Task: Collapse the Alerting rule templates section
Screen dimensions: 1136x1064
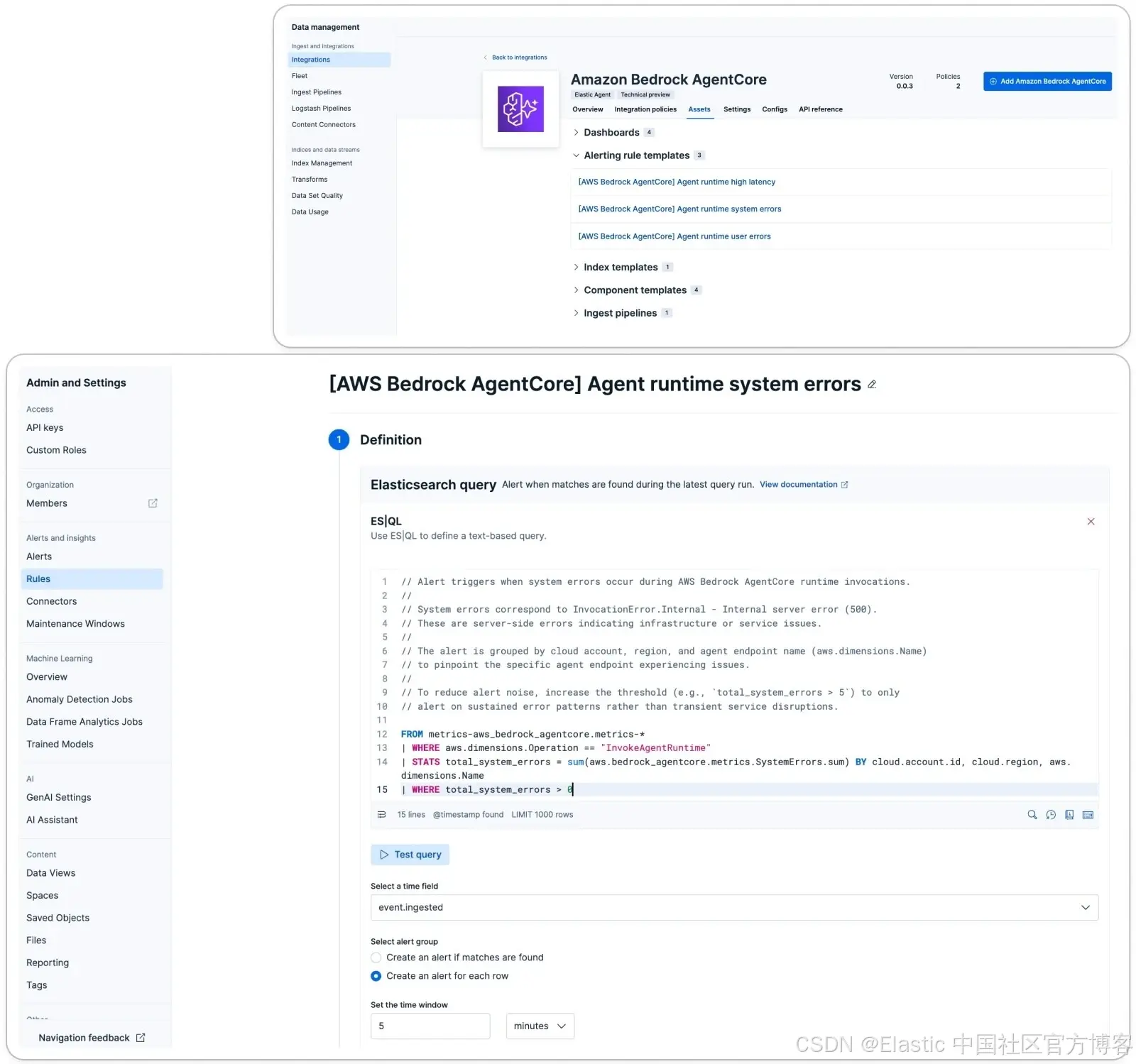Action: 576,155
